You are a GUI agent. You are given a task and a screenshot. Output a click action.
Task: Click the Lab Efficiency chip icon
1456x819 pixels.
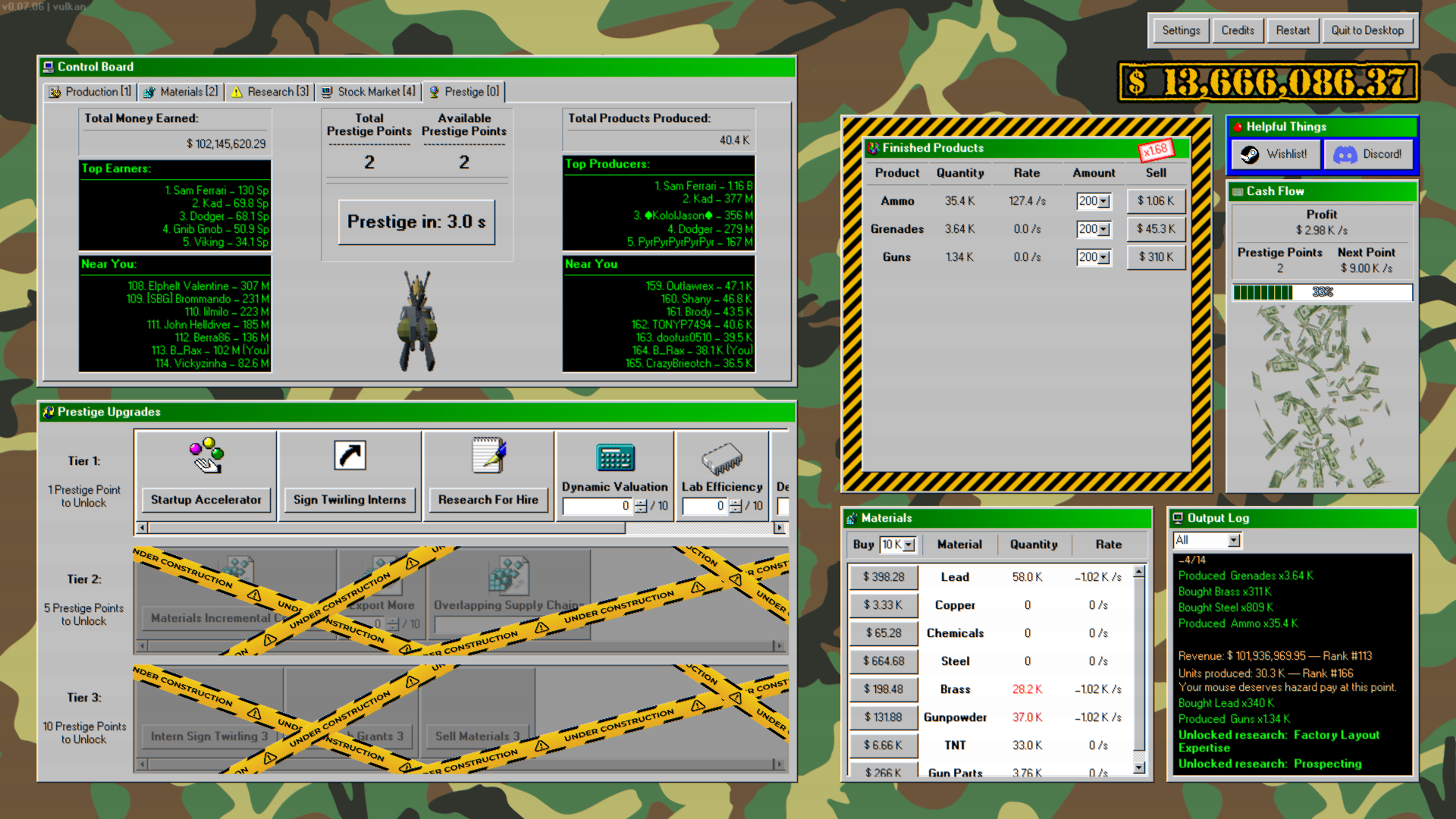coord(721,458)
